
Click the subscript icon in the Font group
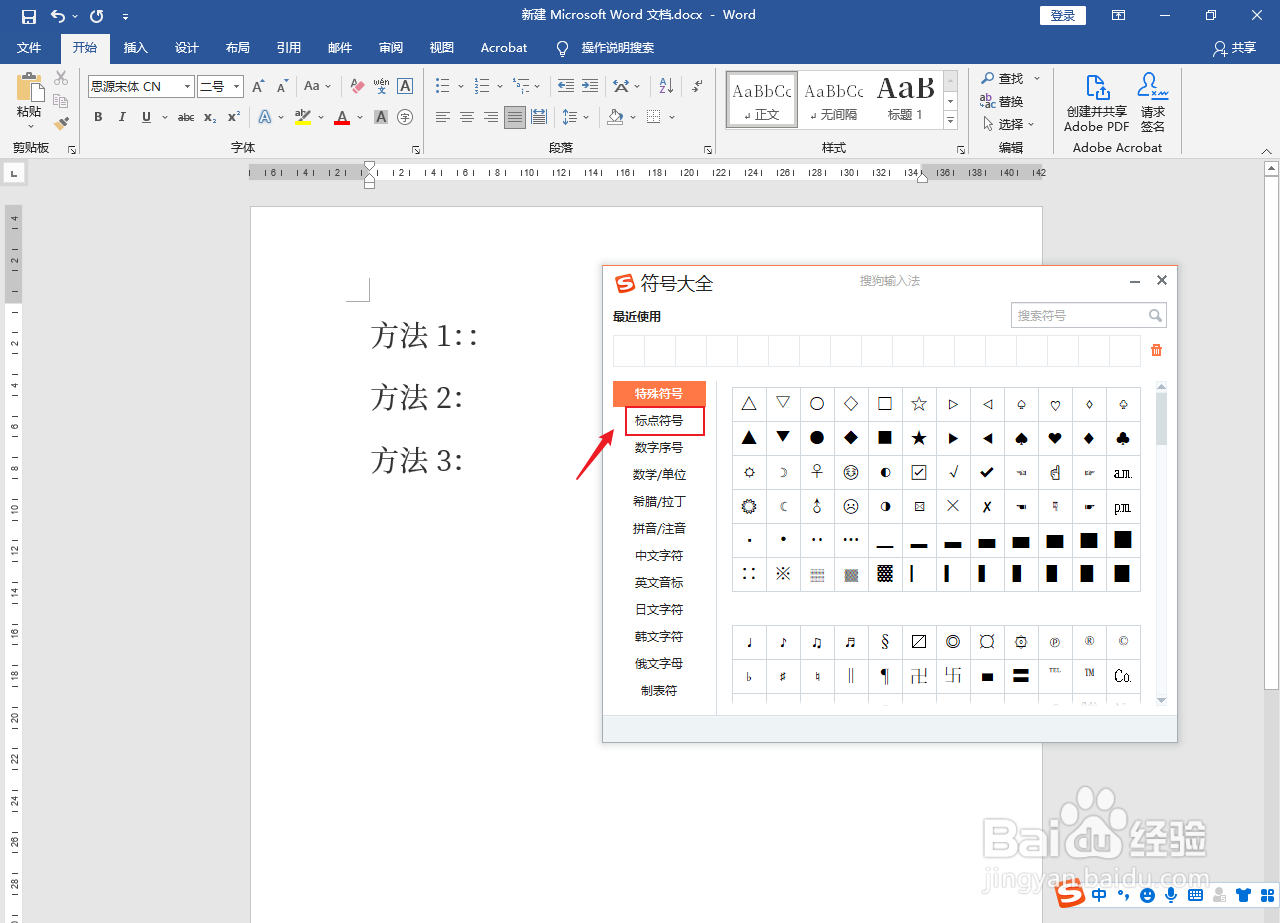click(209, 117)
